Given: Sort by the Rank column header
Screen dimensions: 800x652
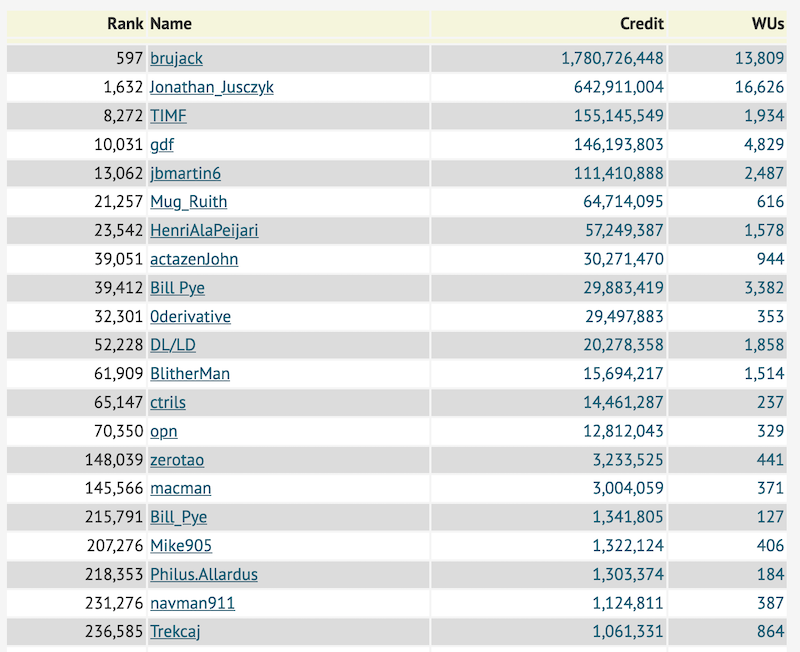Looking at the screenshot, I should coord(126,23).
